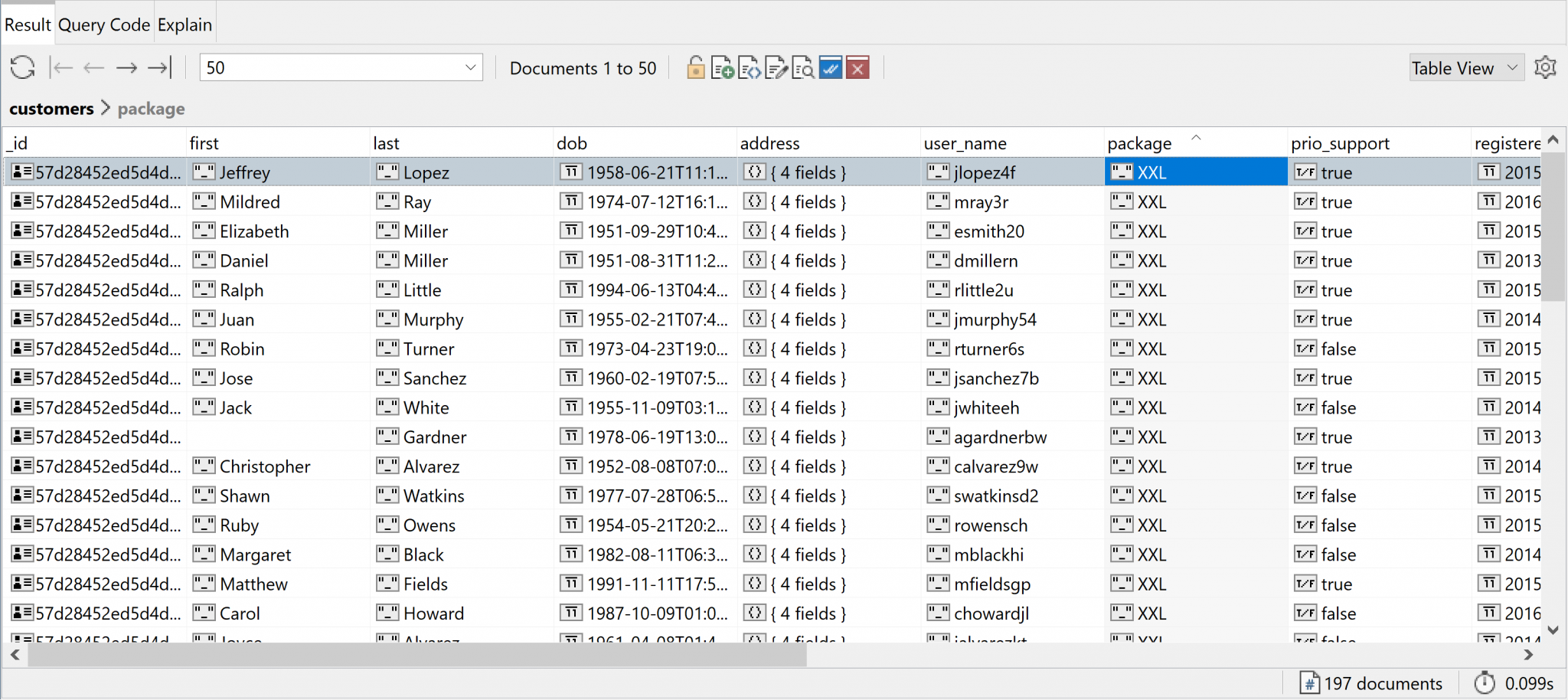Image resolution: width=1568 pixels, height=700 pixels.
Task: Click the customers breadcrumb link
Action: 51,109
